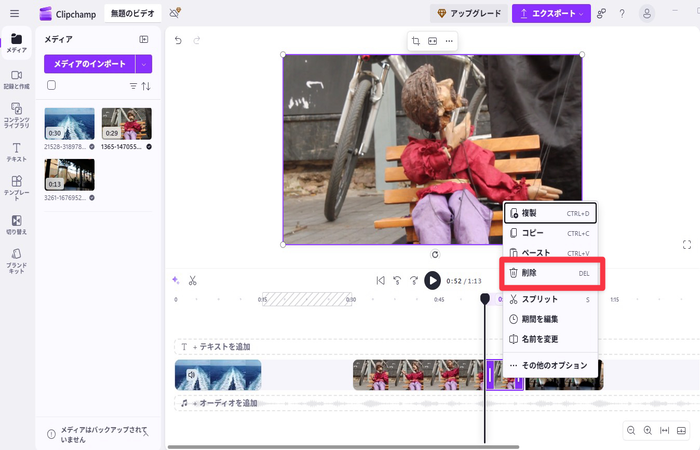Screen dimensions: 700x450
Task: Open the 記録と作成 camera panel
Action: pyautogui.click(x=16, y=79)
